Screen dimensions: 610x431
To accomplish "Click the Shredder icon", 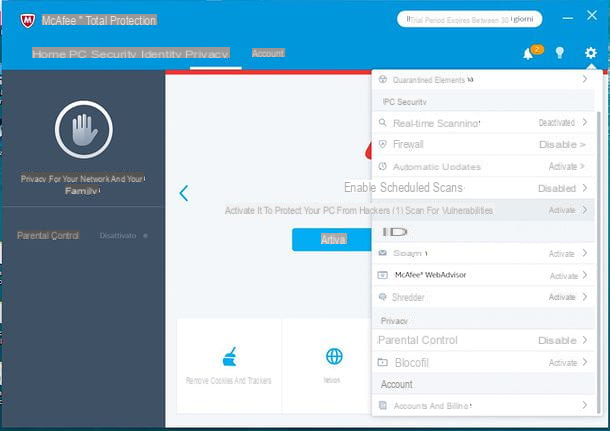I will pos(383,297).
